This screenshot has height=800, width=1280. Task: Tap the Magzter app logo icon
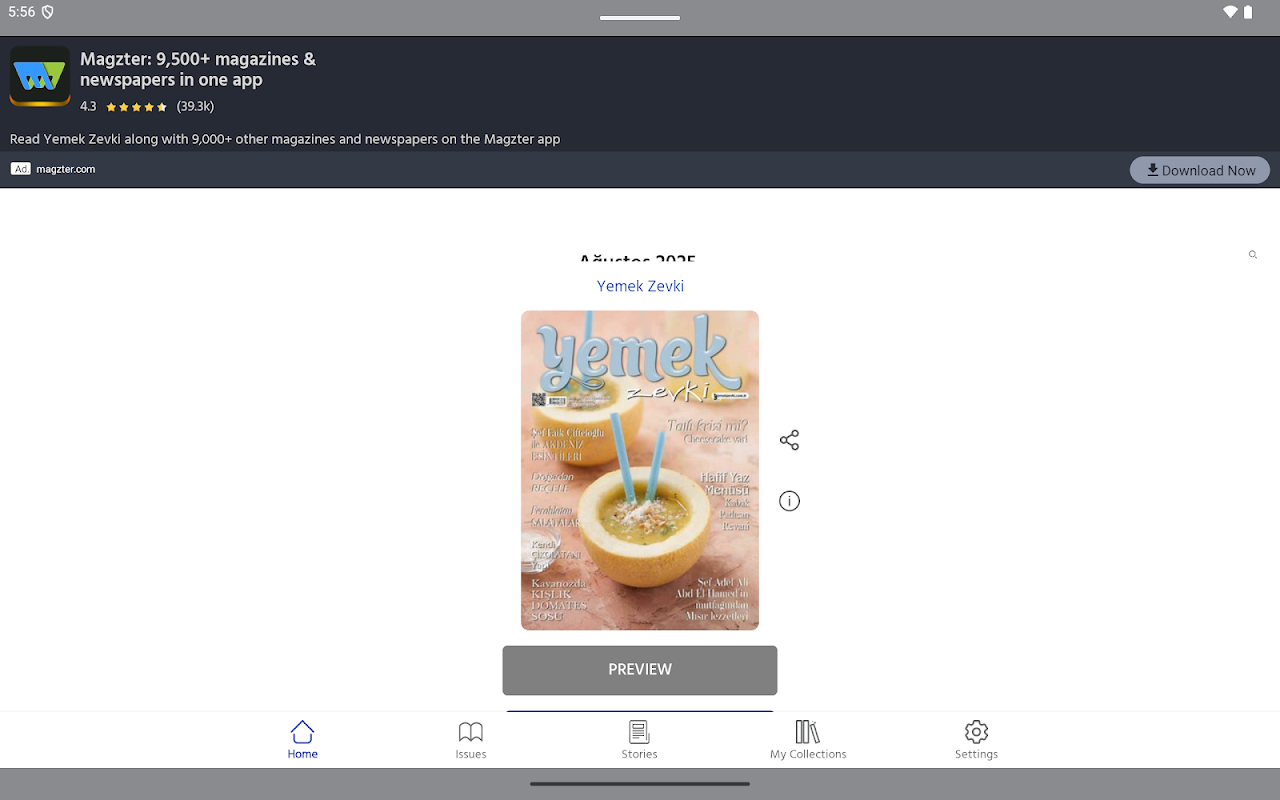tap(40, 76)
